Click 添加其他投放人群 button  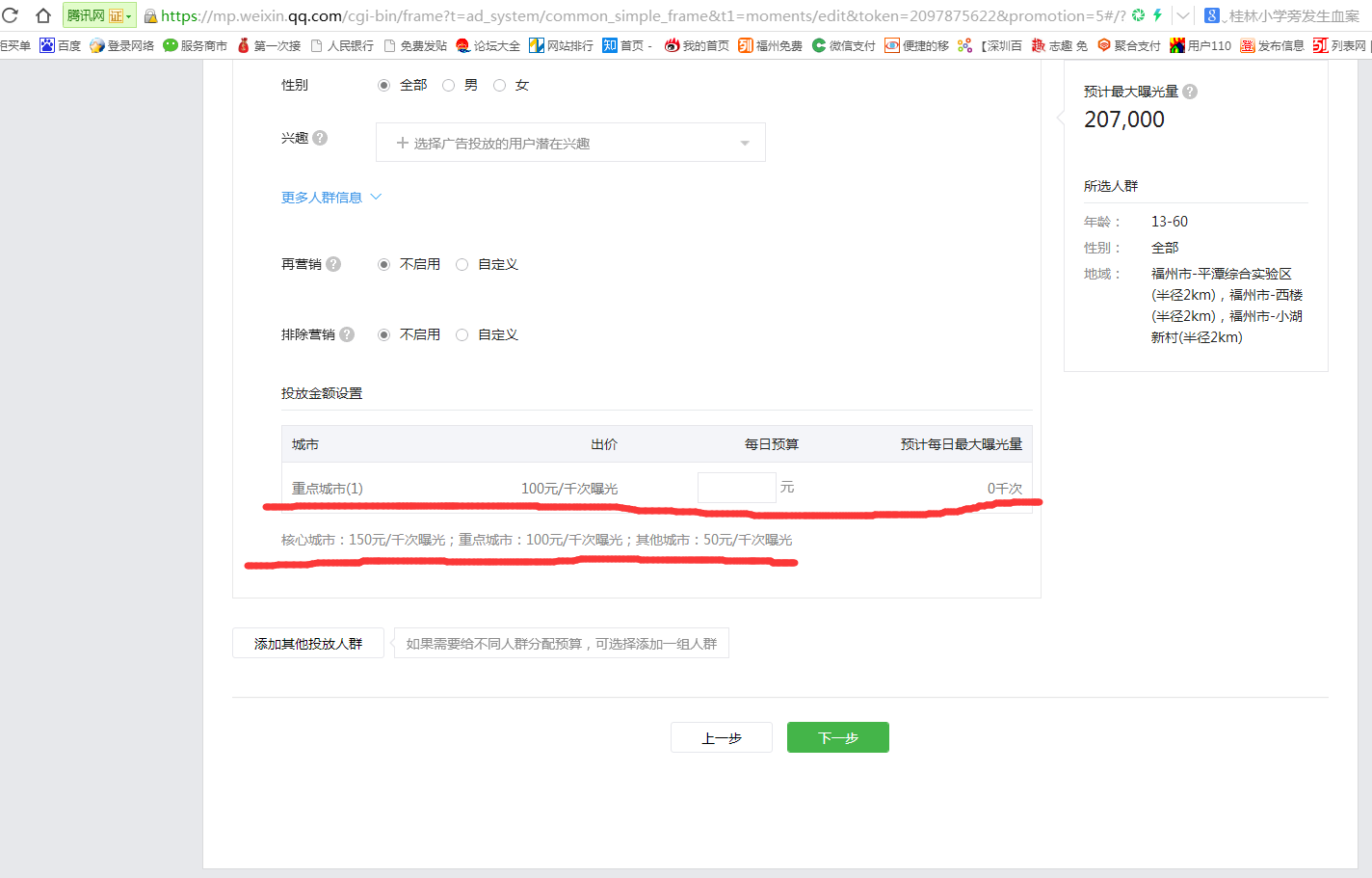tap(308, 644)
